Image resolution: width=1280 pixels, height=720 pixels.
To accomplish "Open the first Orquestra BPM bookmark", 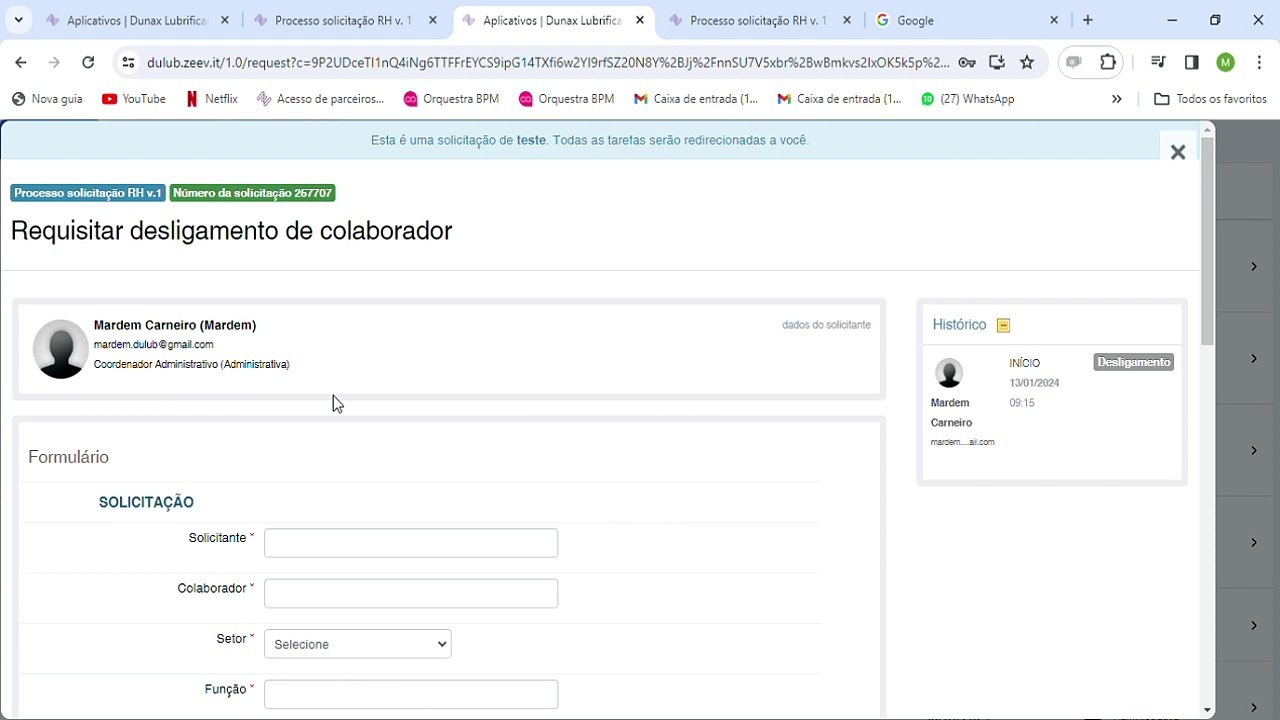I will coord(451,99).
